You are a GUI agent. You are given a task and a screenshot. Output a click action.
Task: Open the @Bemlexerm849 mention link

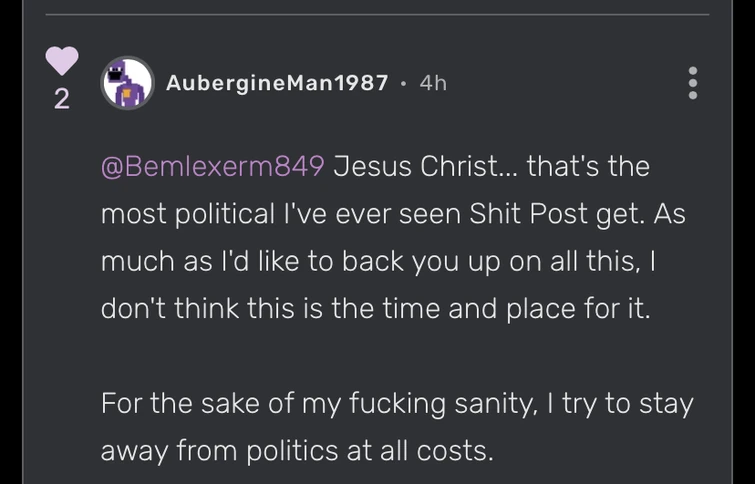213,166
